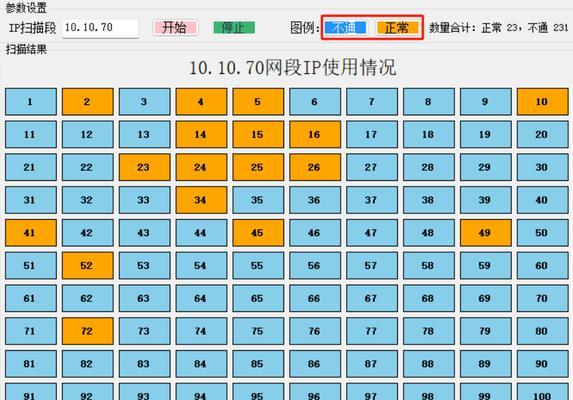
Task: Click blue IP cell 100
Action: click(543, 392)
